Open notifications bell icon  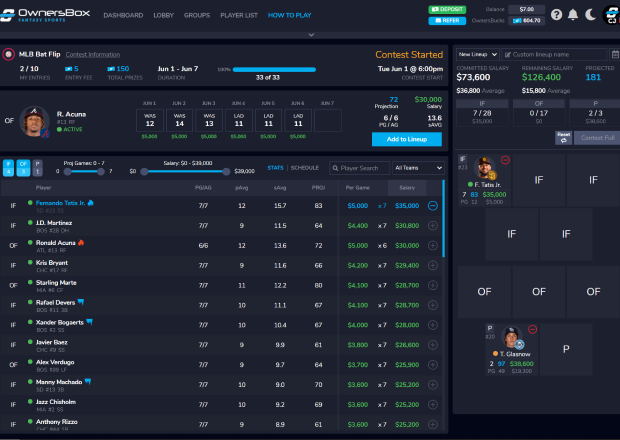coord(573,15)
